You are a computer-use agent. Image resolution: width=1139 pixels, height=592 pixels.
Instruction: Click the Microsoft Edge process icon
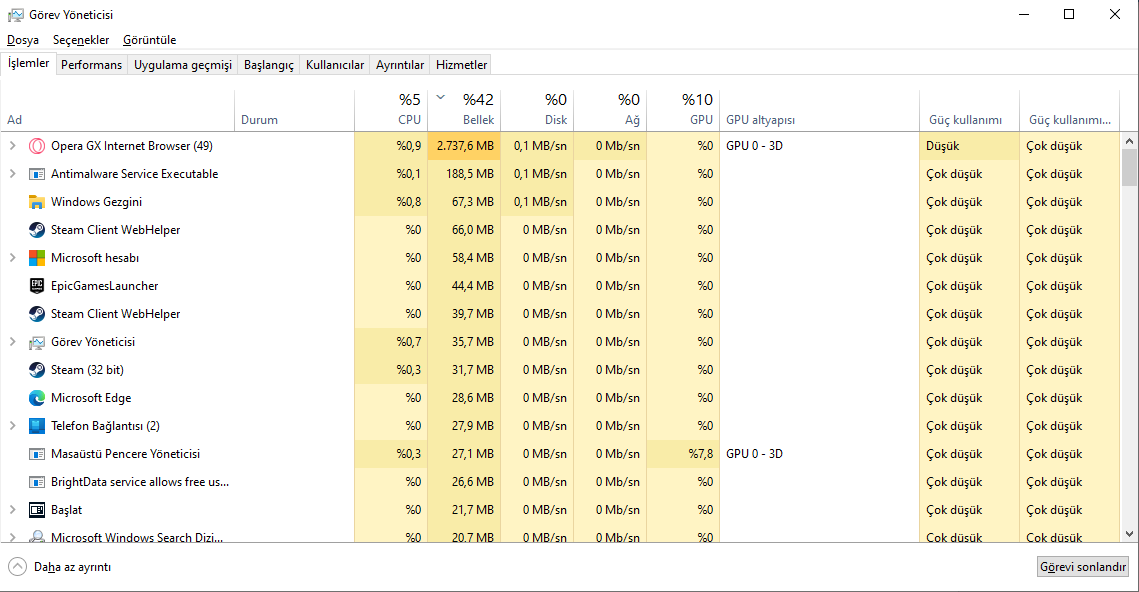pos(37,398)
